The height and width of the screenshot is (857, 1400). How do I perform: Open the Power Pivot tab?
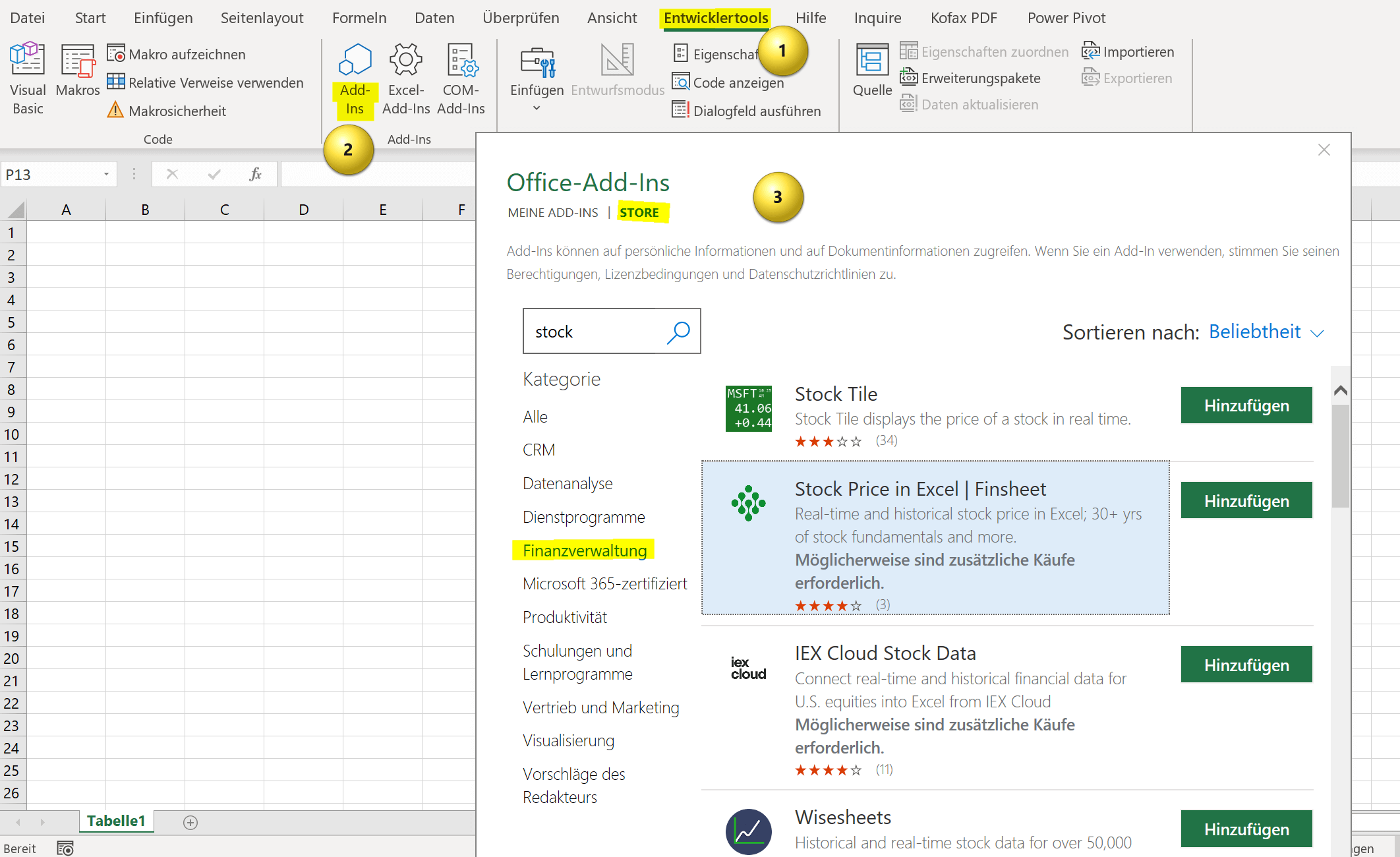coord(1066,18)
